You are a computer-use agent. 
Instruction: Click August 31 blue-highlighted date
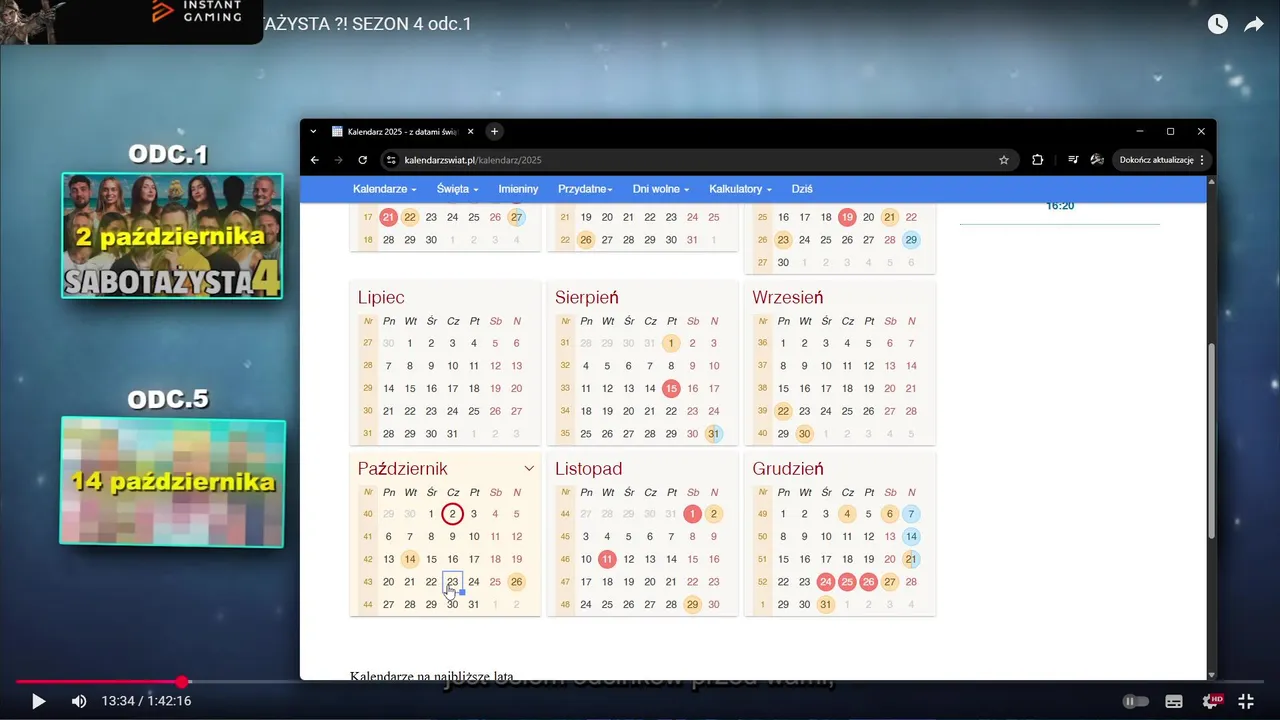(713, 433)
